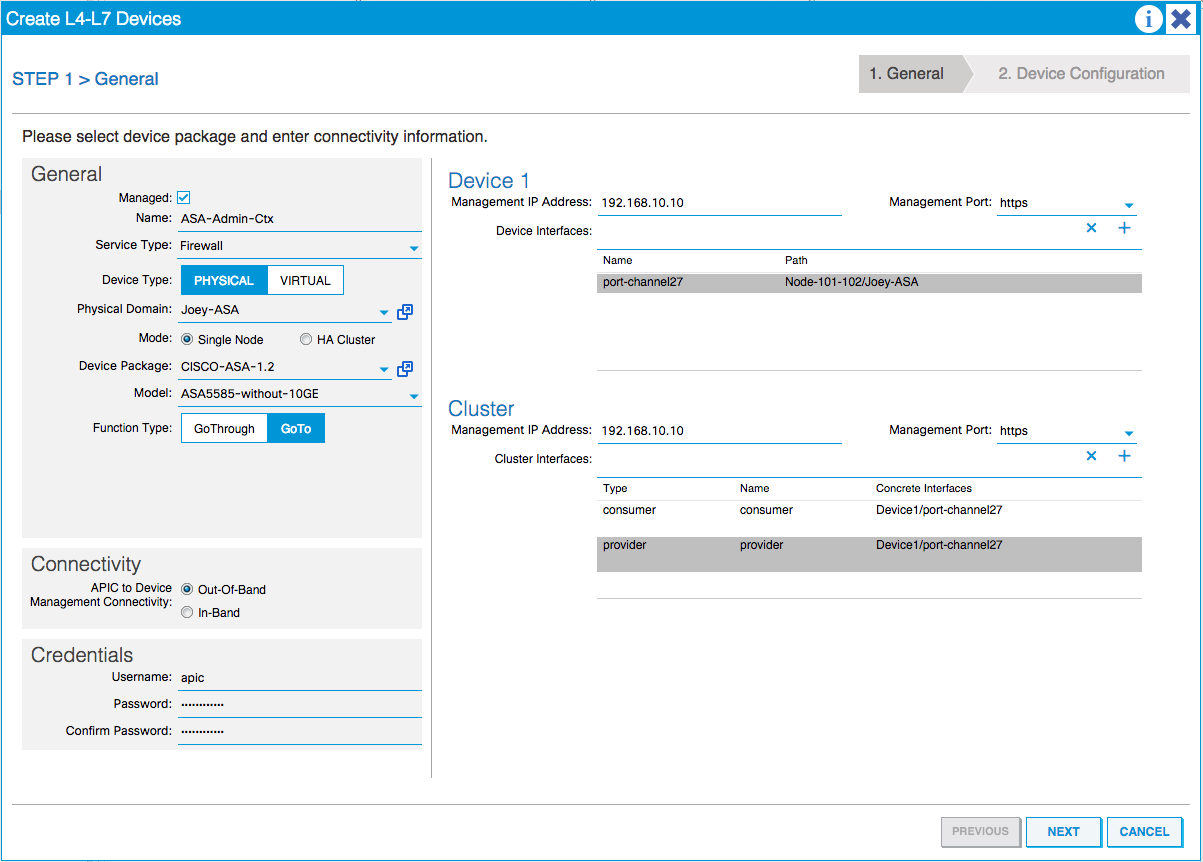Open Physical Domain details popup icon
Screen dimensions: 1203x862
(x=405, y=312)
